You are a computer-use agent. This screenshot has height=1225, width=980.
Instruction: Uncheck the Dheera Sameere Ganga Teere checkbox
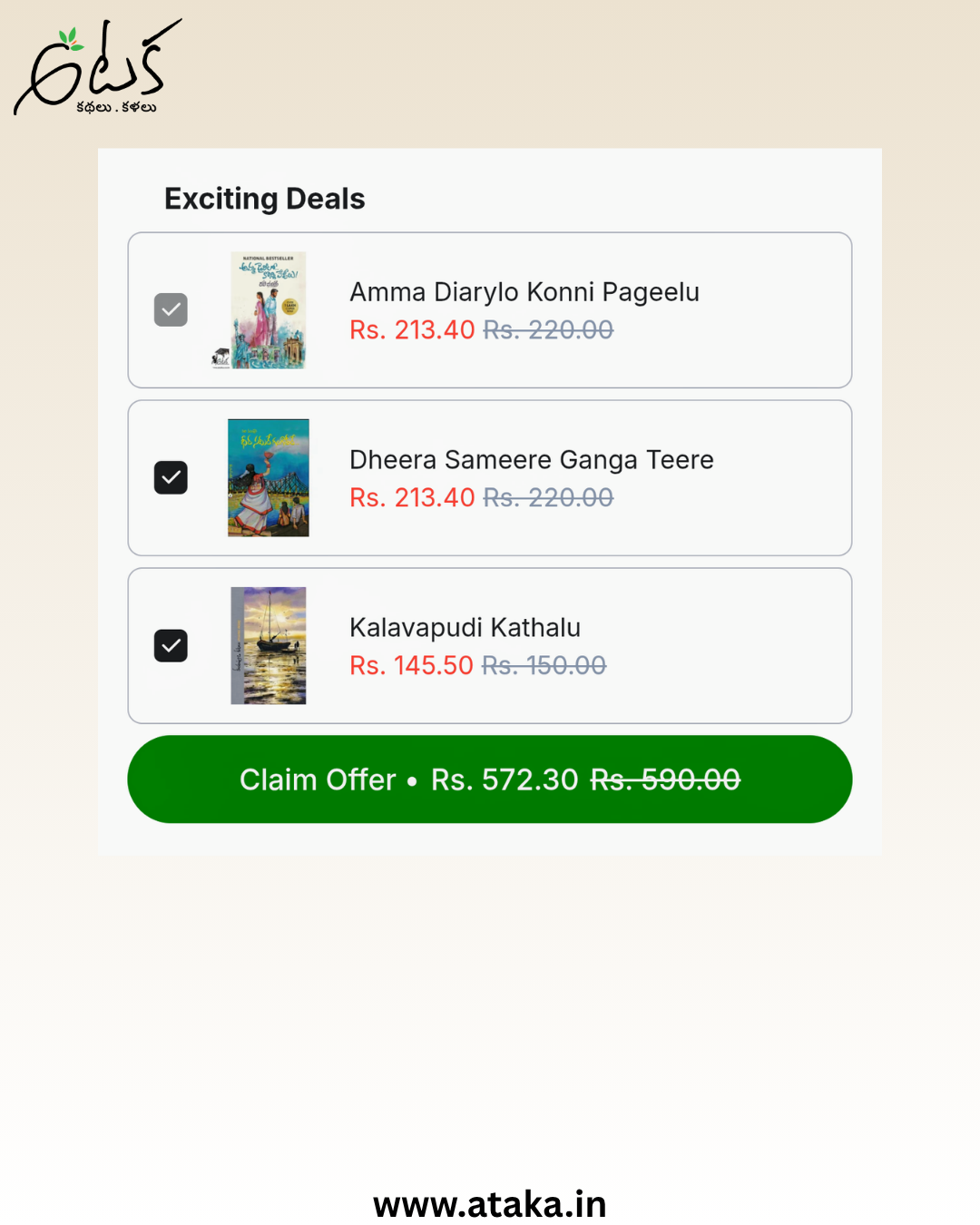[171, 478]
